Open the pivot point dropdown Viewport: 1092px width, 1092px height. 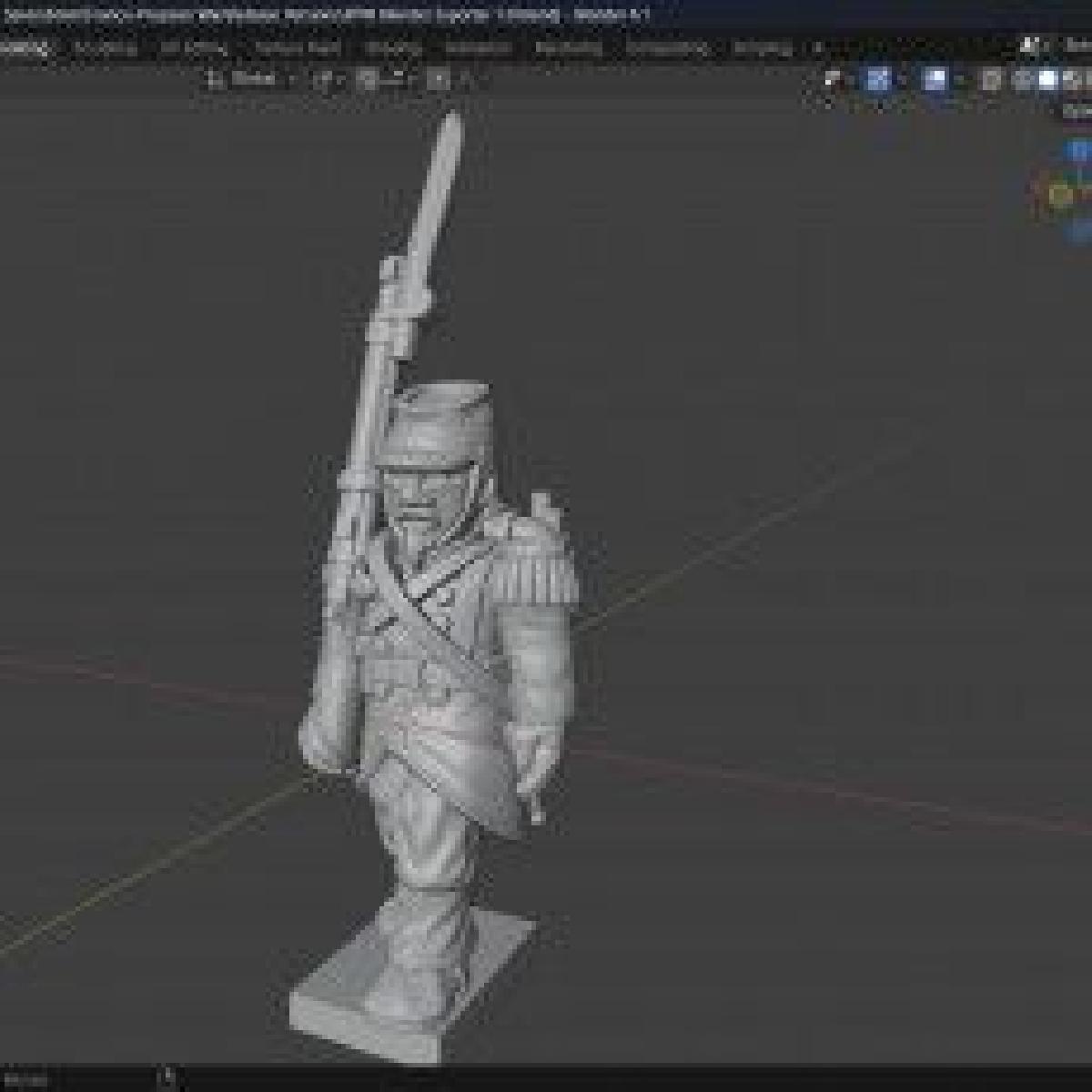[x=325, y=80]
